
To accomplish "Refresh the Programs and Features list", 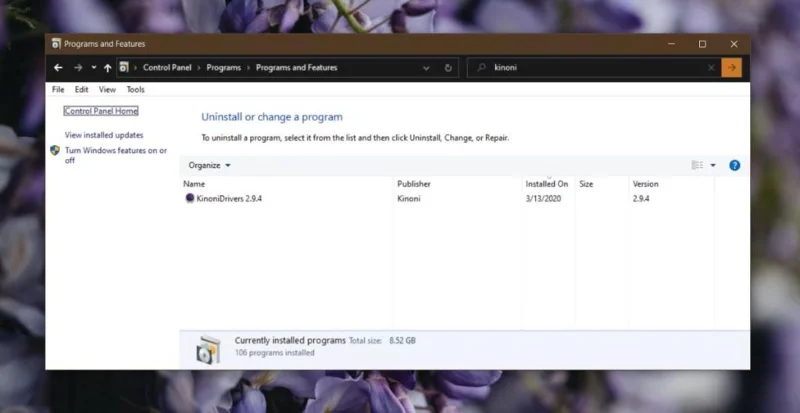I will tap(448, 68).
